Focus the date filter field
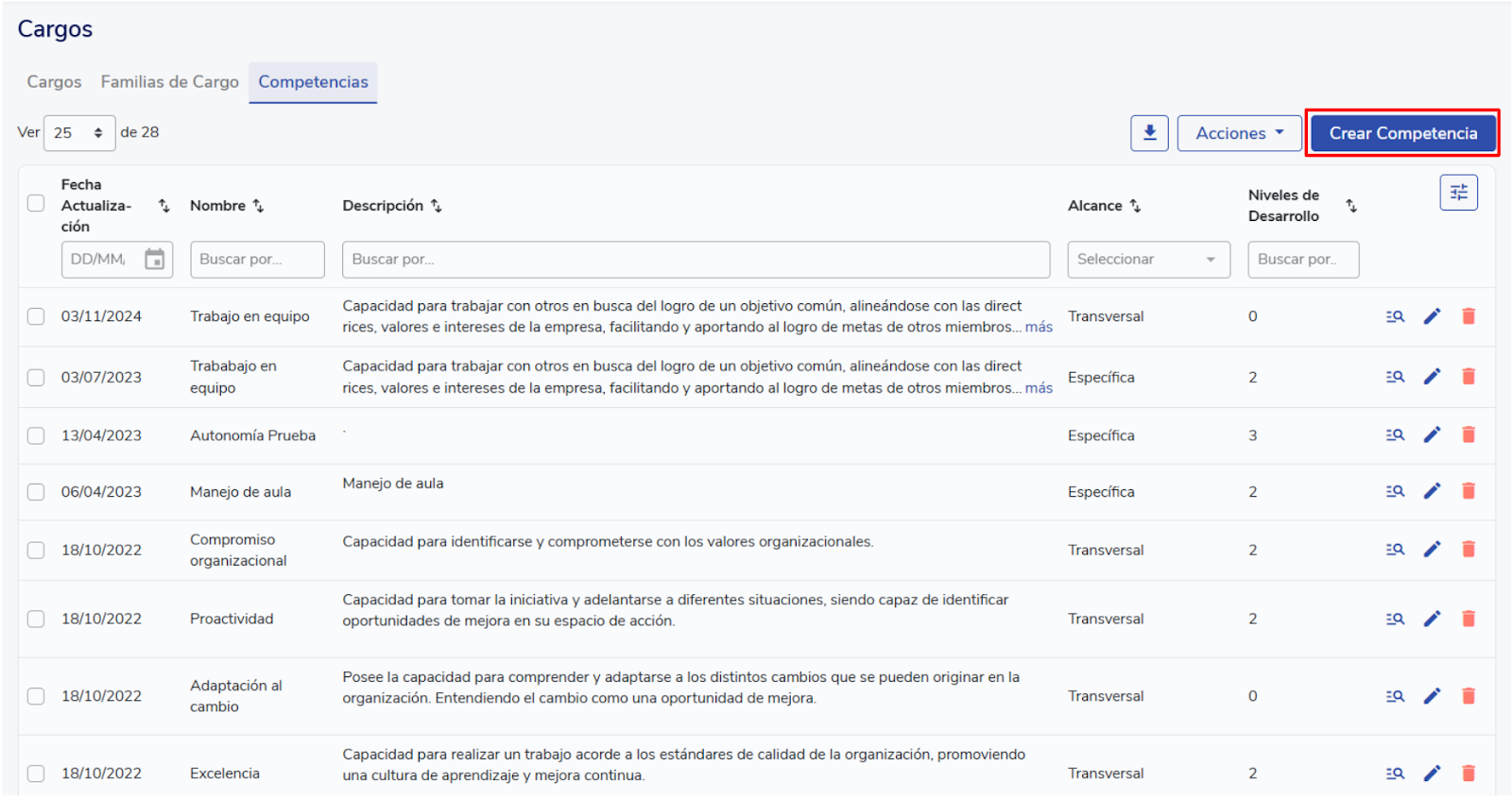The image size is (1512, 799). (x=117, y=260)
